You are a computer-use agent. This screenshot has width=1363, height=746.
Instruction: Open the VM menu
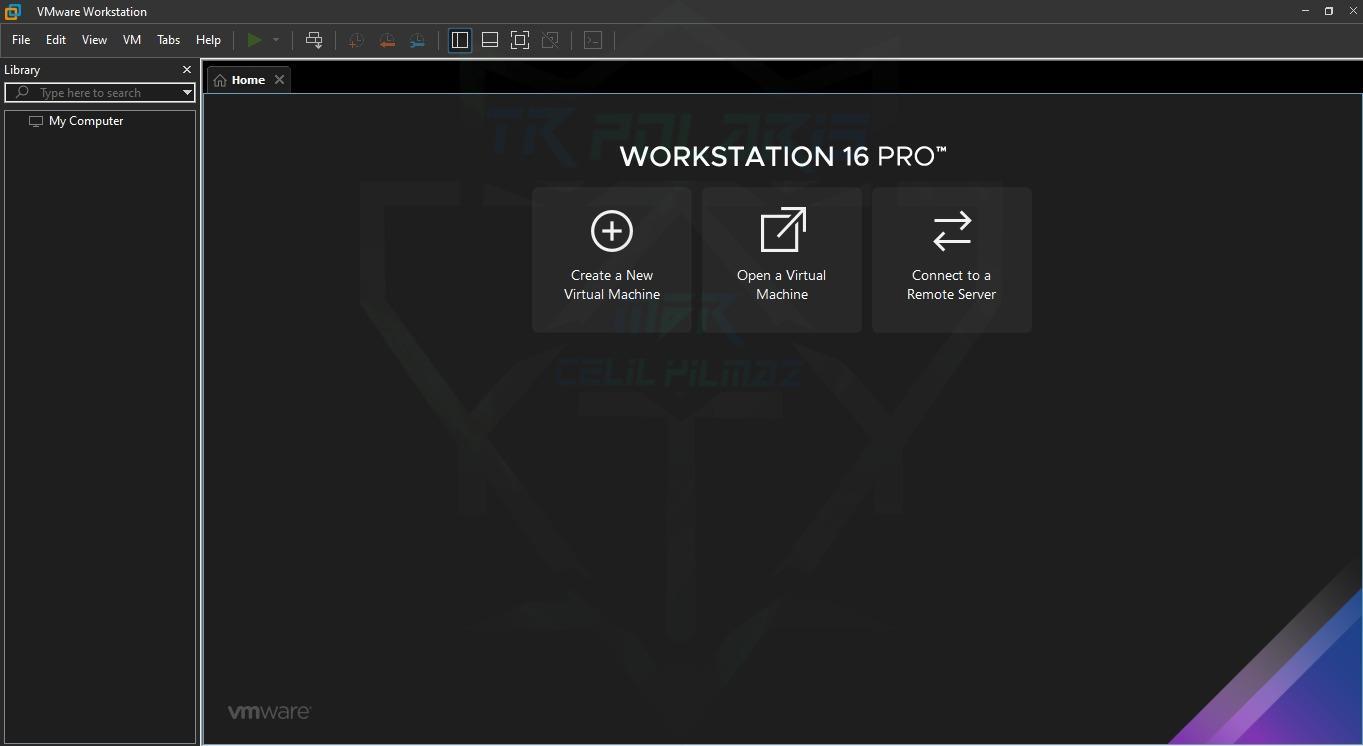pyautogui.click(x=132, y=40)
